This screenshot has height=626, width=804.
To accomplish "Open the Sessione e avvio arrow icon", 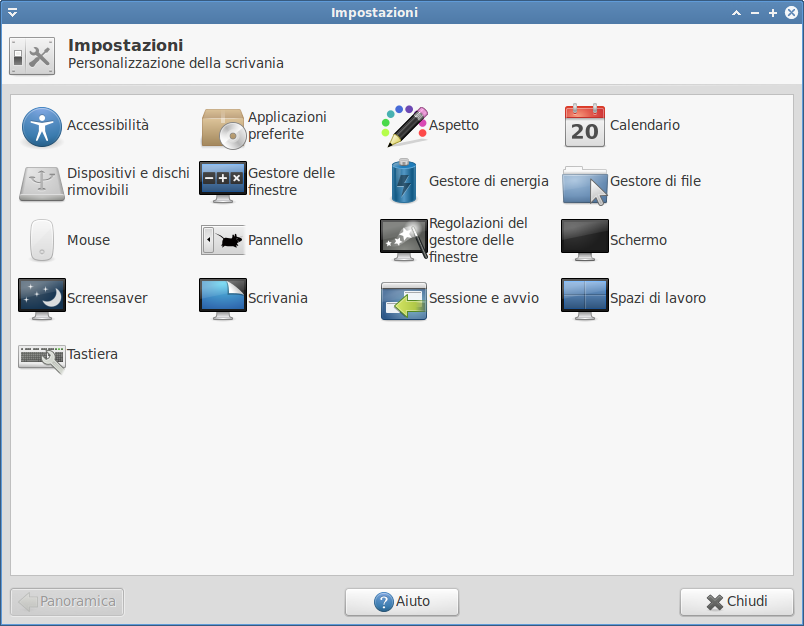I will [x=404, y=301].
